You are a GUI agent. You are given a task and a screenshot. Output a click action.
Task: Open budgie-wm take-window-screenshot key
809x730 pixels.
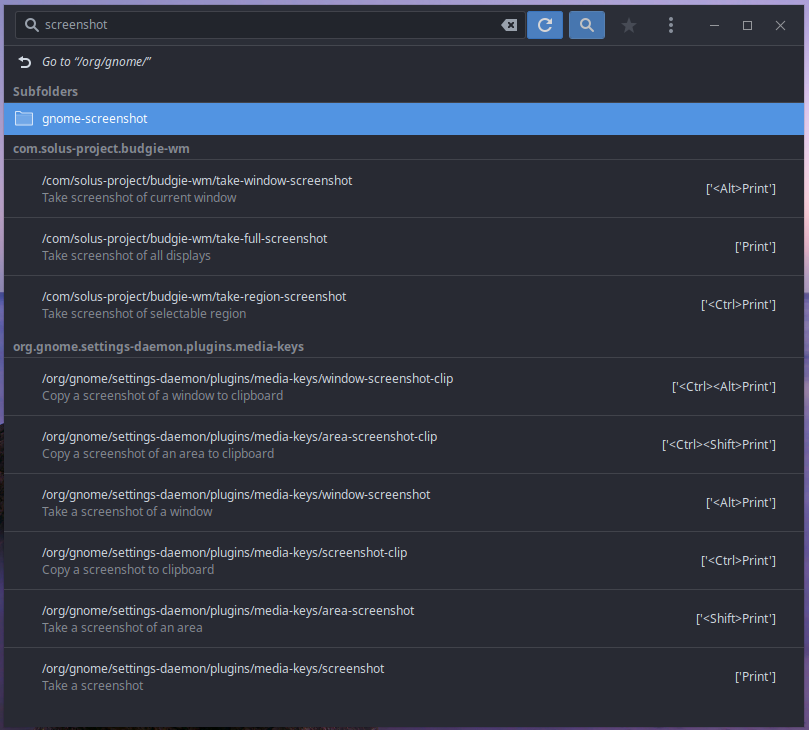click(400, 189)
